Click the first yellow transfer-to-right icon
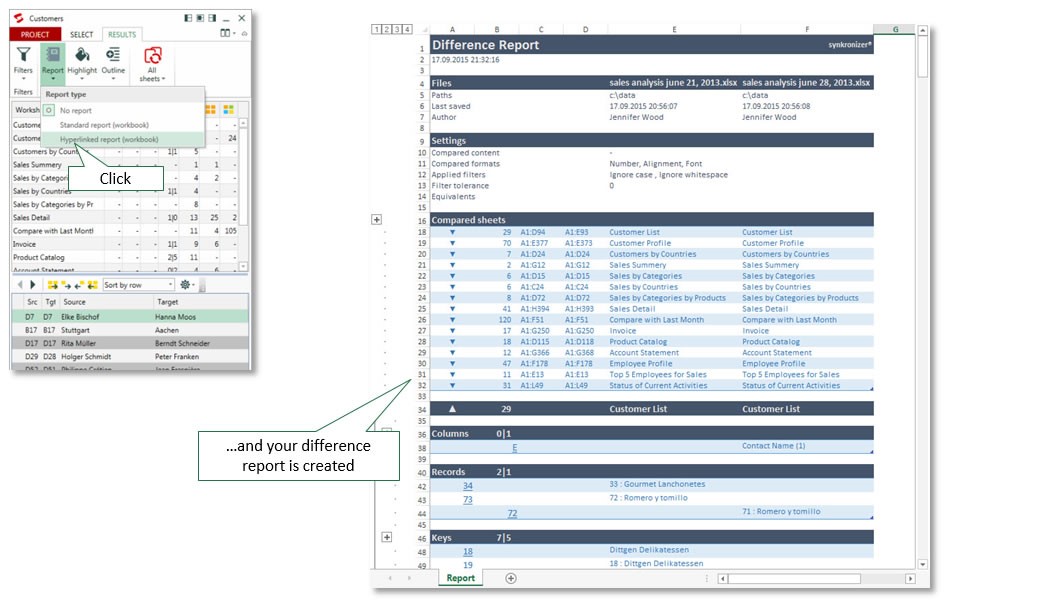The width and height of the screenshot is (1040, 600). tap(52, 284)
